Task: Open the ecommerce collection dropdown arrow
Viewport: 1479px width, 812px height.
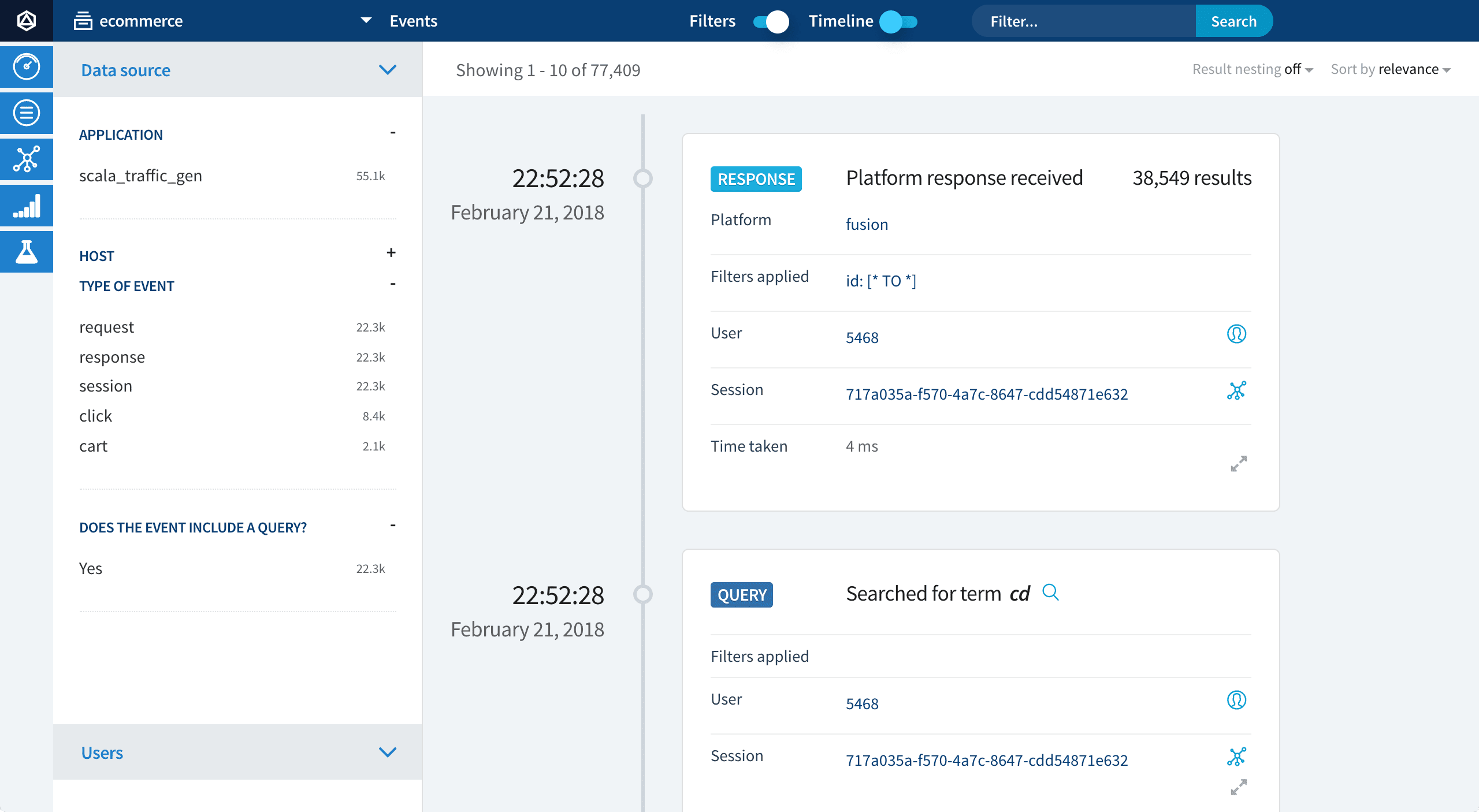Action: click(366, 21)
